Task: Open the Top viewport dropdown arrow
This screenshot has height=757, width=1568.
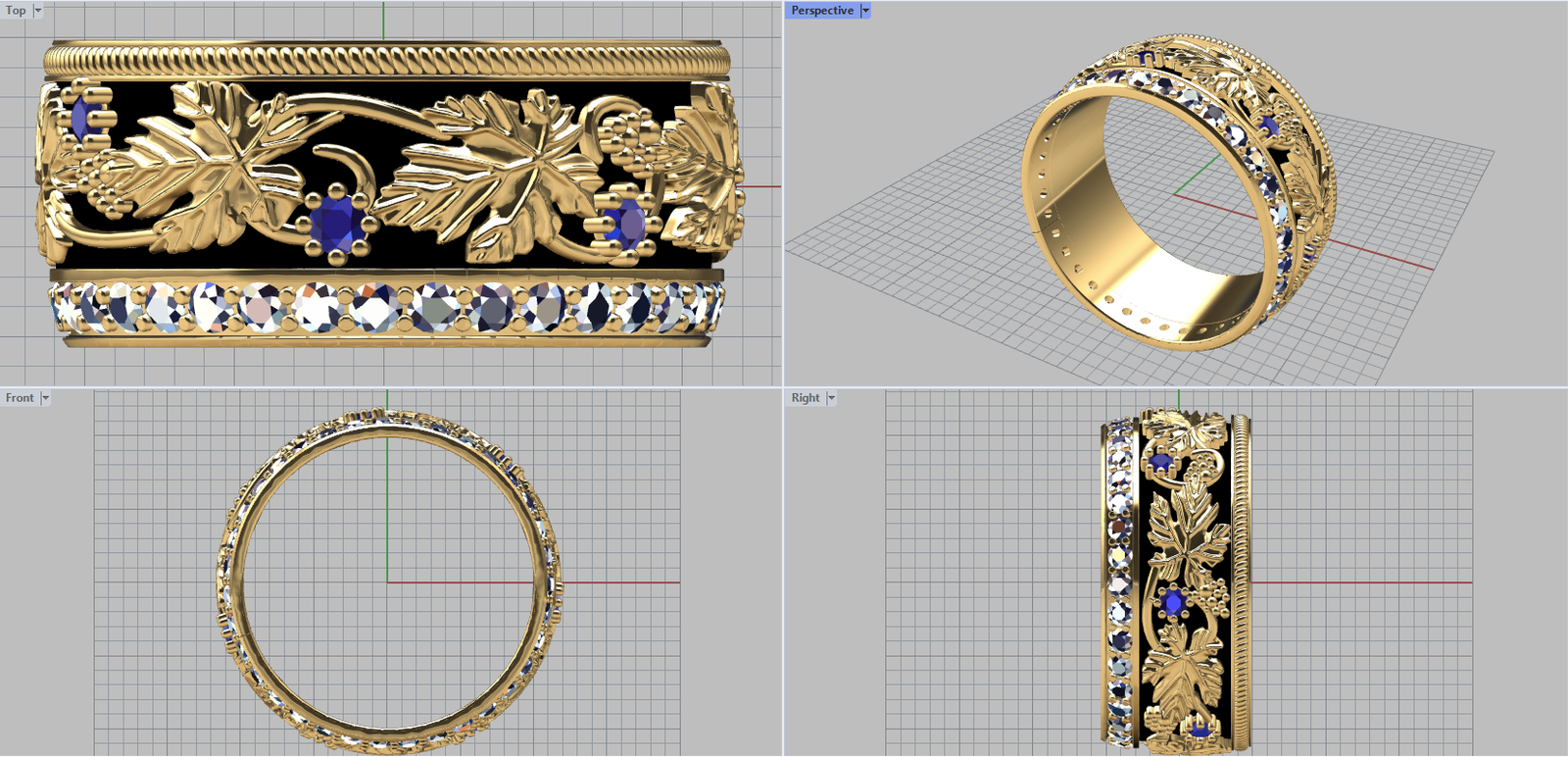Action: 38,11
